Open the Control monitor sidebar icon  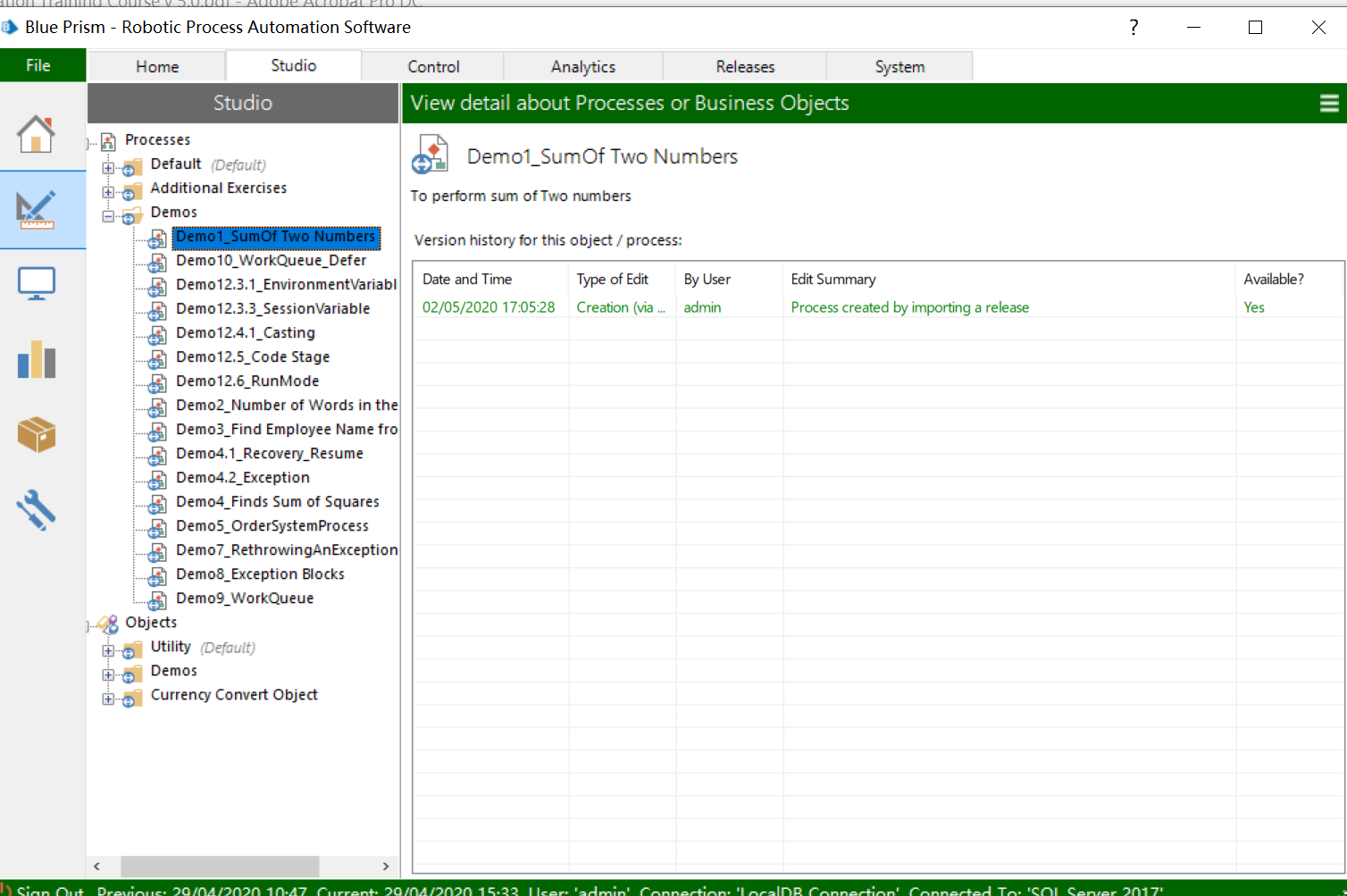pyautogui.click(x=37, y=285)
